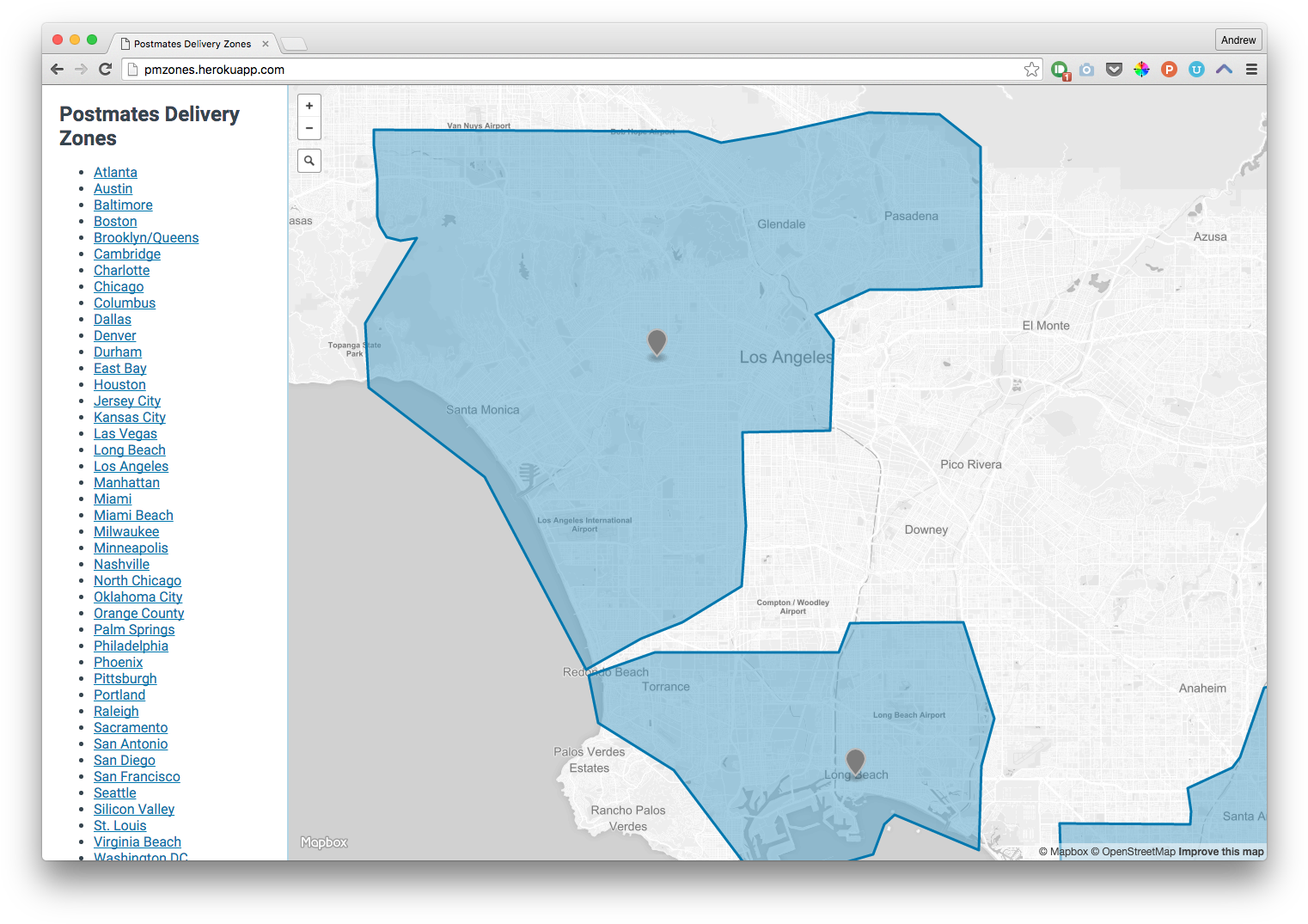Select Chicago from the zones list

click(119, 287)
